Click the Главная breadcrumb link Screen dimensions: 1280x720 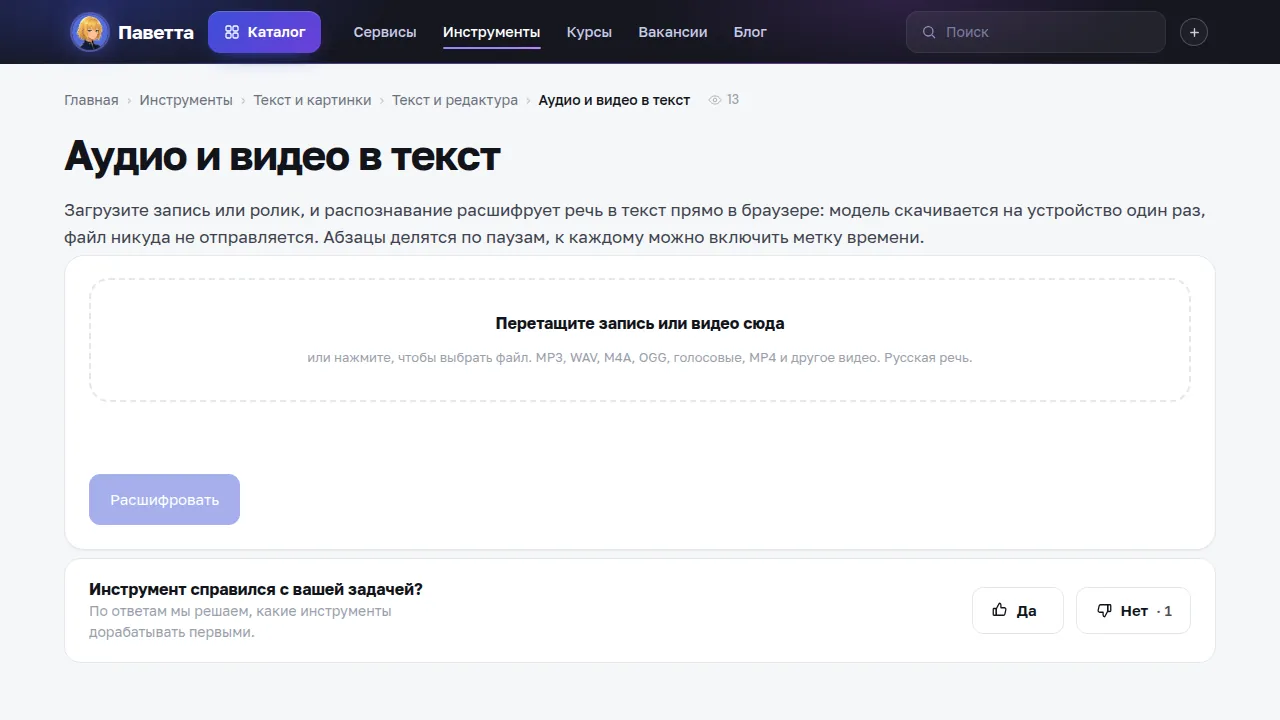(91, 100)
